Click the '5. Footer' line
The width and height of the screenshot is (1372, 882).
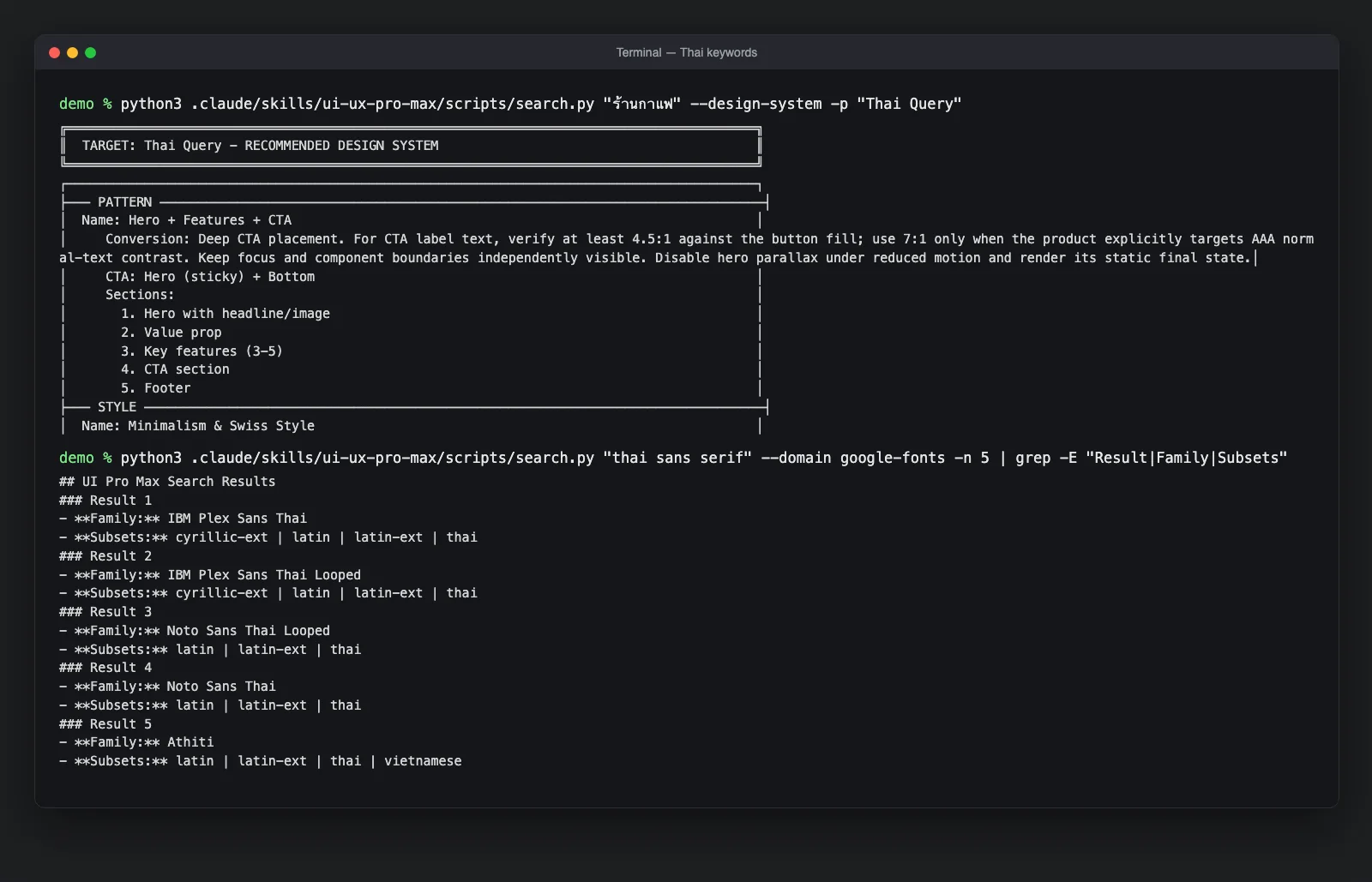pyautogui.click(x=155, y=388)
